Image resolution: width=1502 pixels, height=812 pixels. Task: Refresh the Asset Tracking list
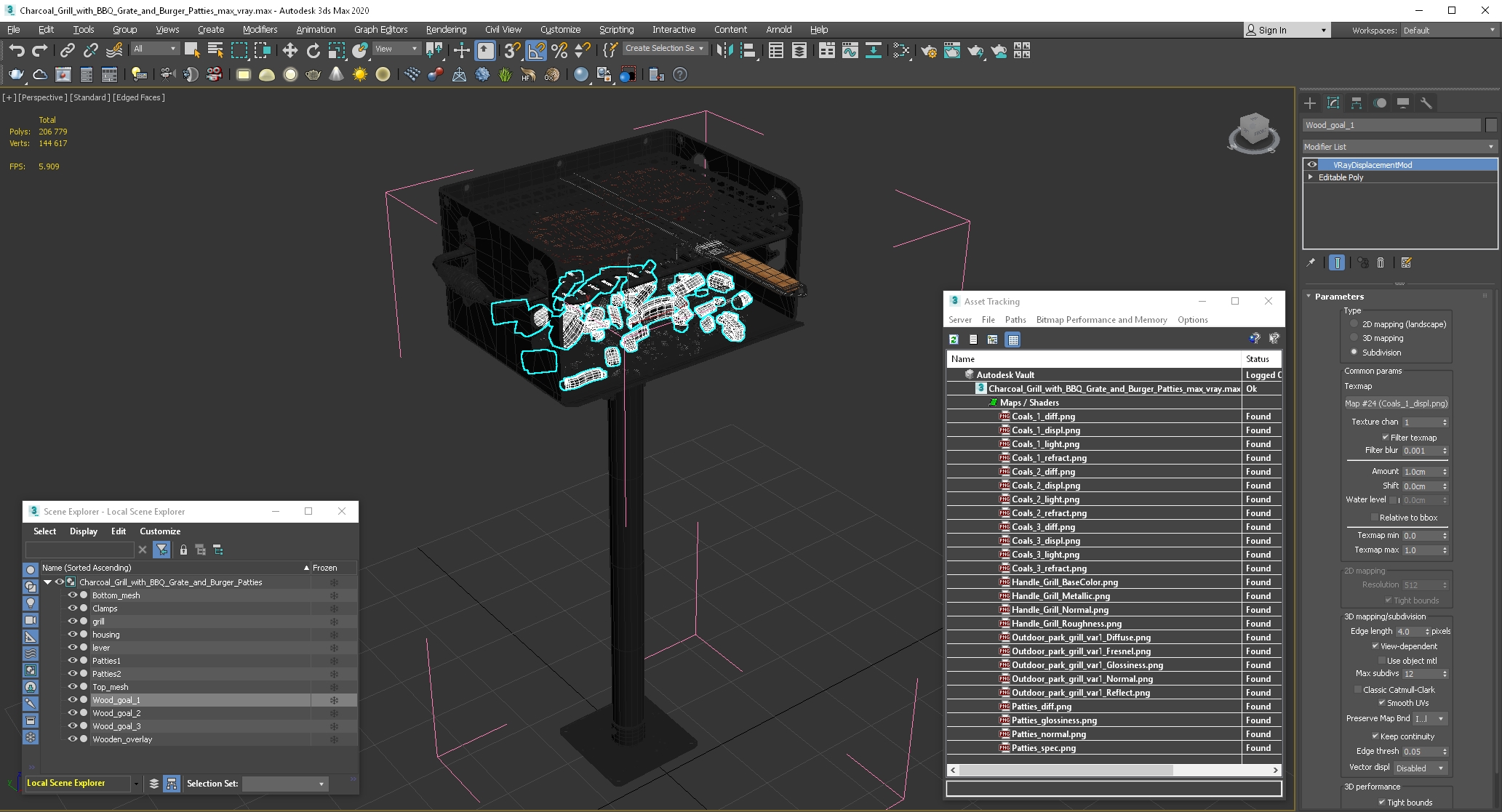954,339
